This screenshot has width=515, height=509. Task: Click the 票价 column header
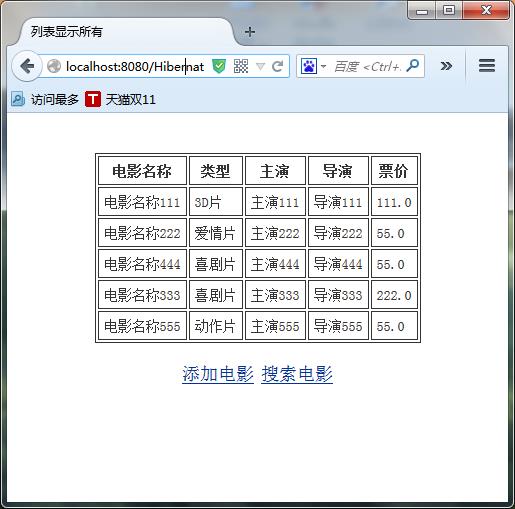click(394, 171)
